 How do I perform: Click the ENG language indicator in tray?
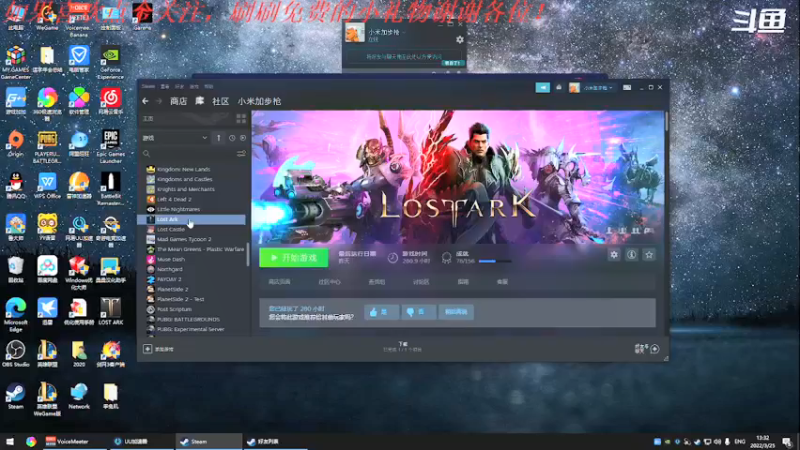click(x=740, y=441)
